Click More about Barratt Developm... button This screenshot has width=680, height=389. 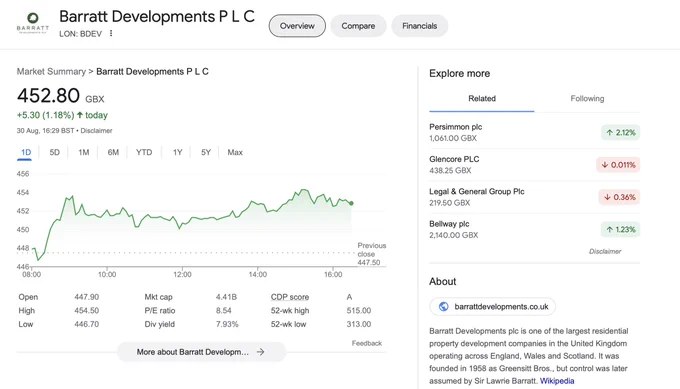click(201, 352)
